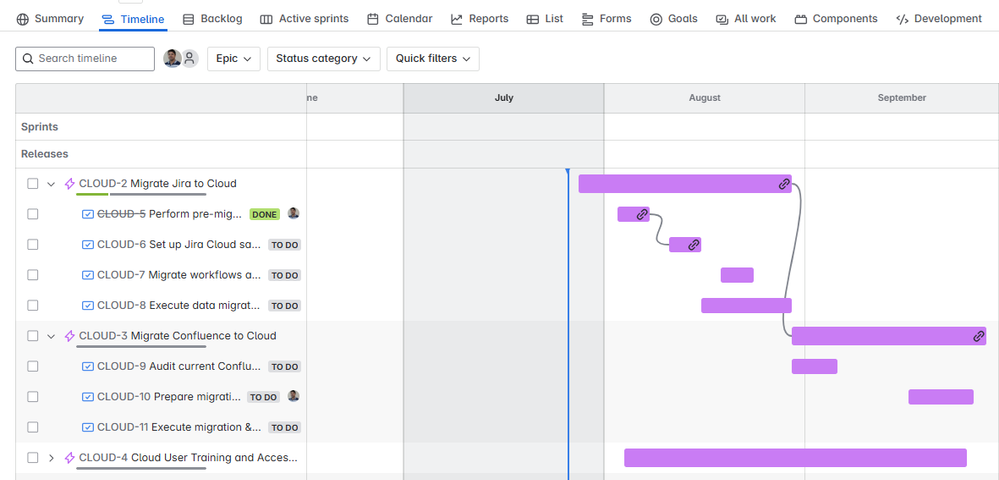Screen dimensions: 999x480
Task: Click the CLOUD-11 task type icon
Action: (88, 427)
